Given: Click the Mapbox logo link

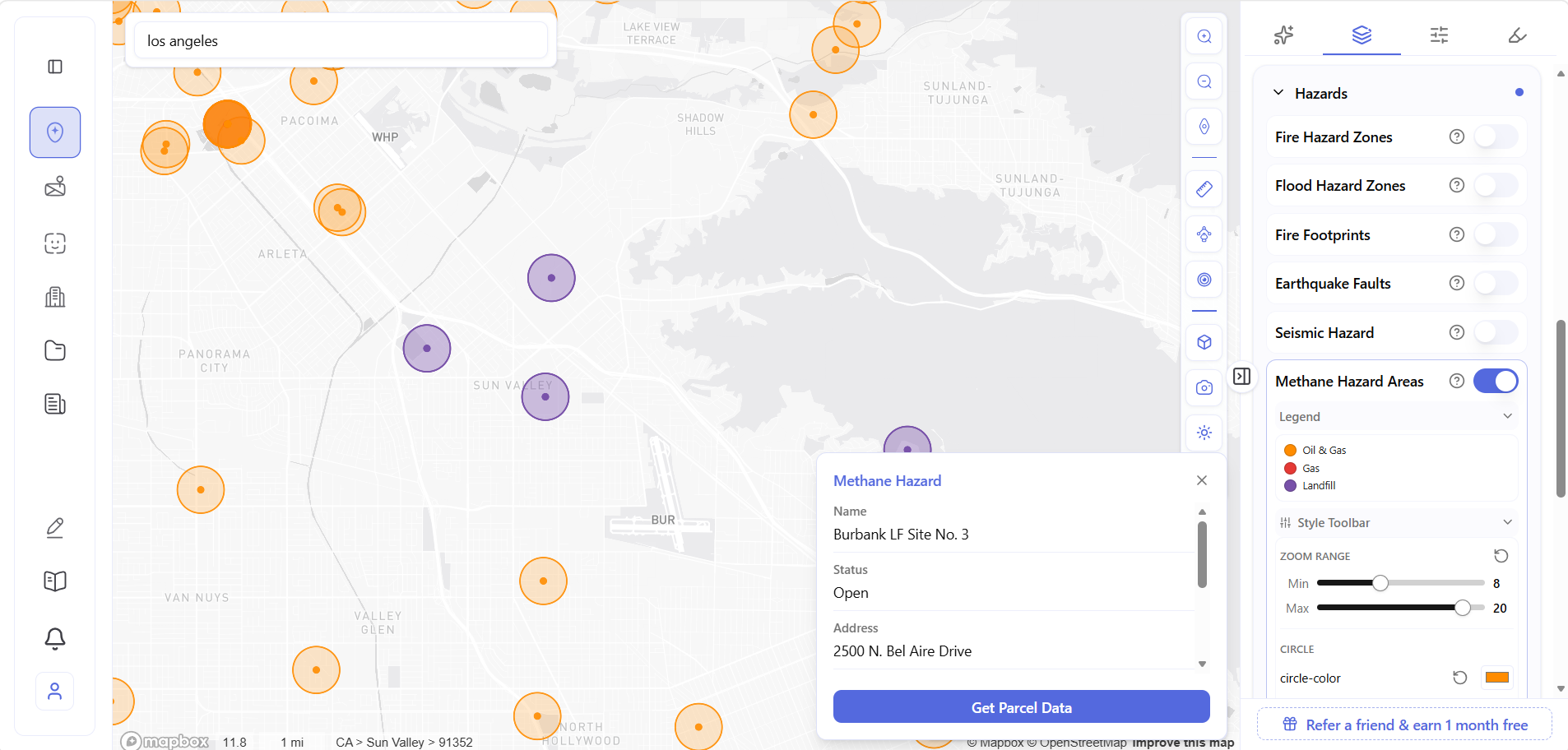Looking at the screenshot, I should pyautogui.click(x=165, y=741).
